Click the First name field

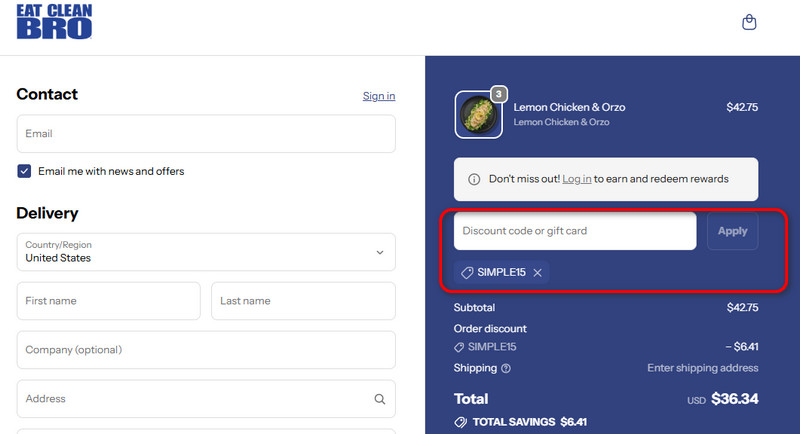(108, 301)
